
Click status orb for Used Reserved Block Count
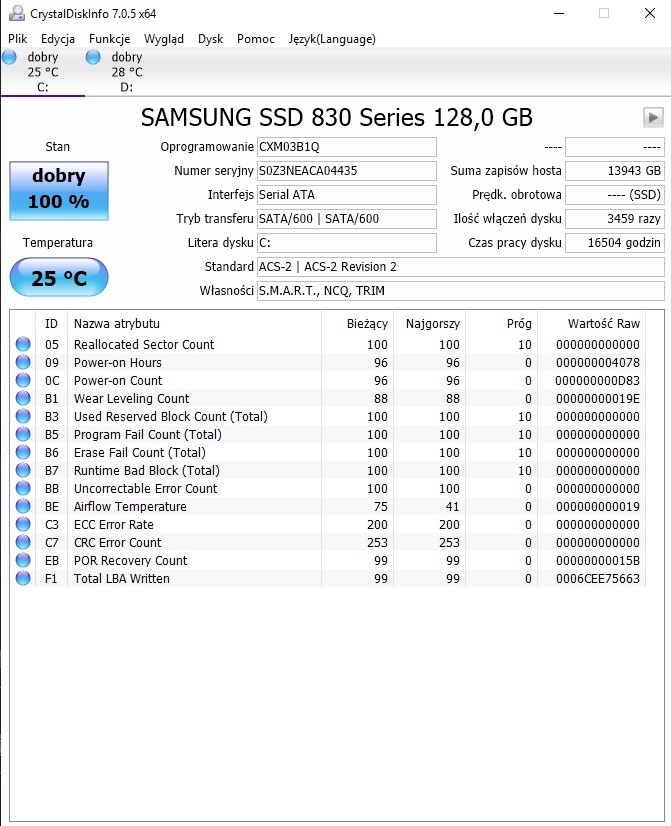(x=23, y=416)
